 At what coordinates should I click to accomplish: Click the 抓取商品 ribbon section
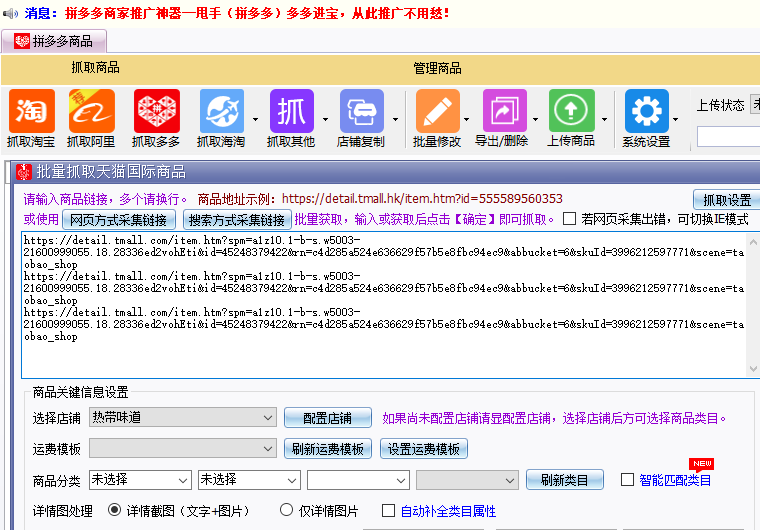click(x=95, y=67)
